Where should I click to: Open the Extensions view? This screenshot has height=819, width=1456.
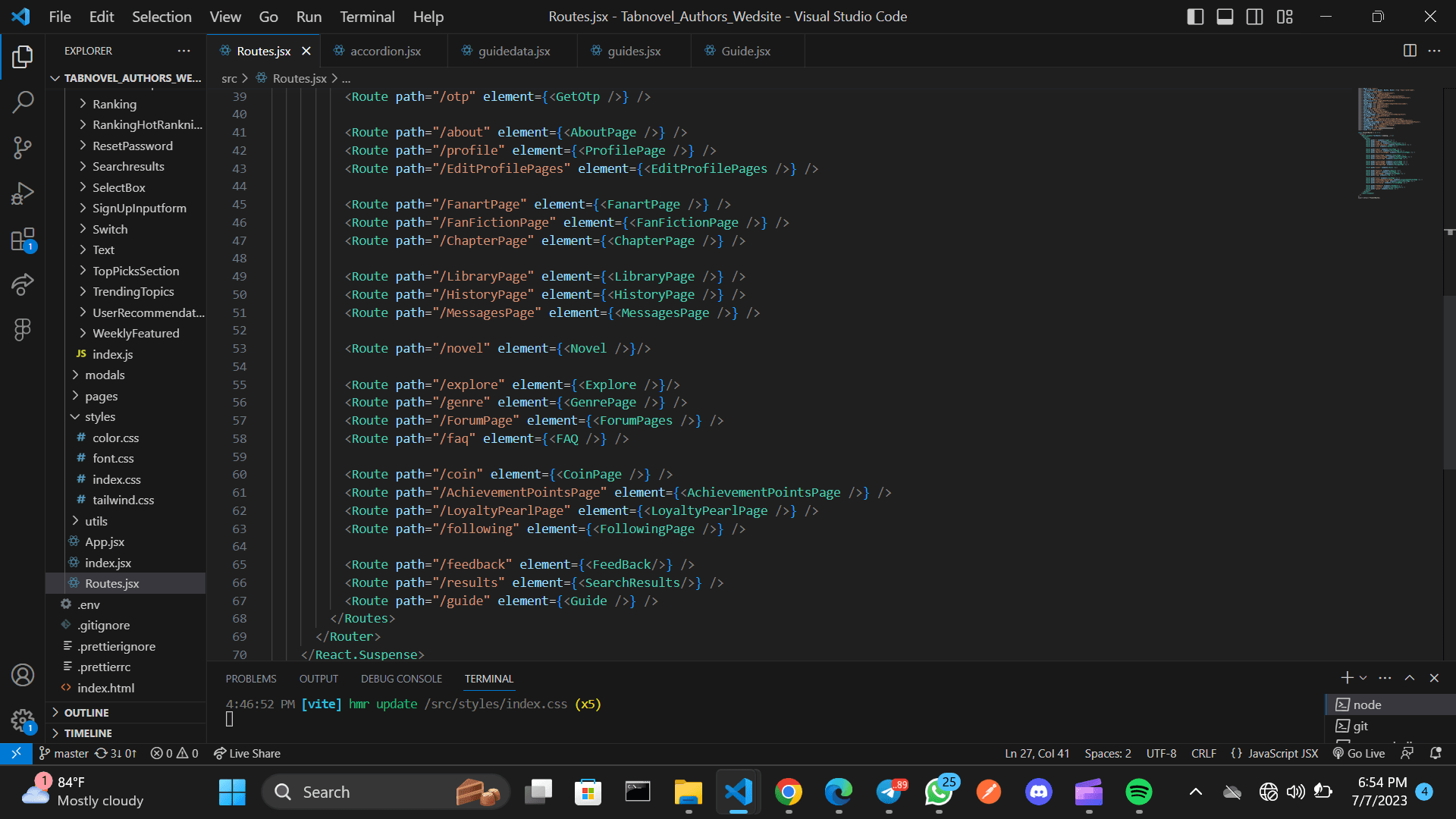tap(23, 240)
